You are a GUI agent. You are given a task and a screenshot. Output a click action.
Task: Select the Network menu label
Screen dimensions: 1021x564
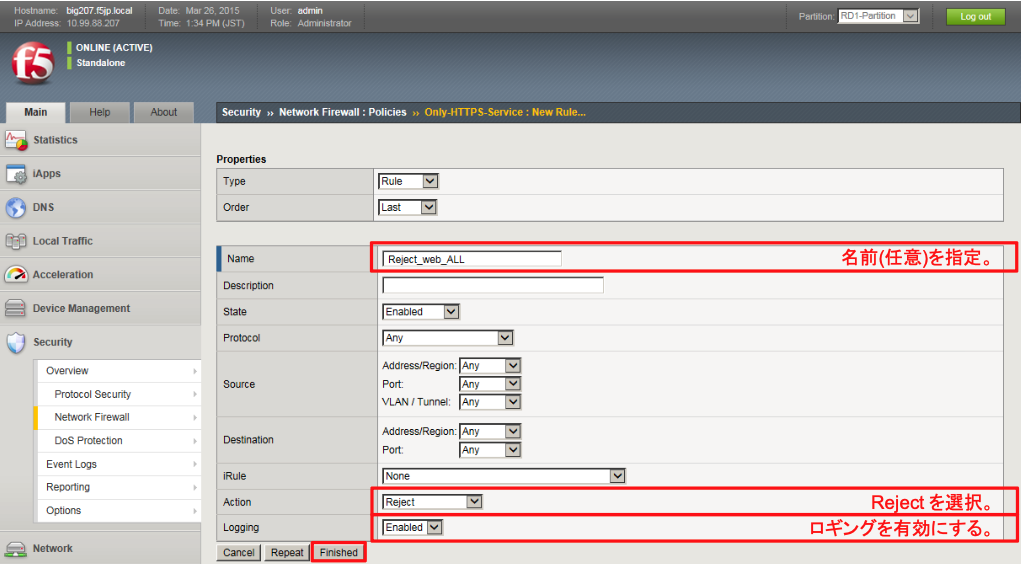tap(53, 548)
